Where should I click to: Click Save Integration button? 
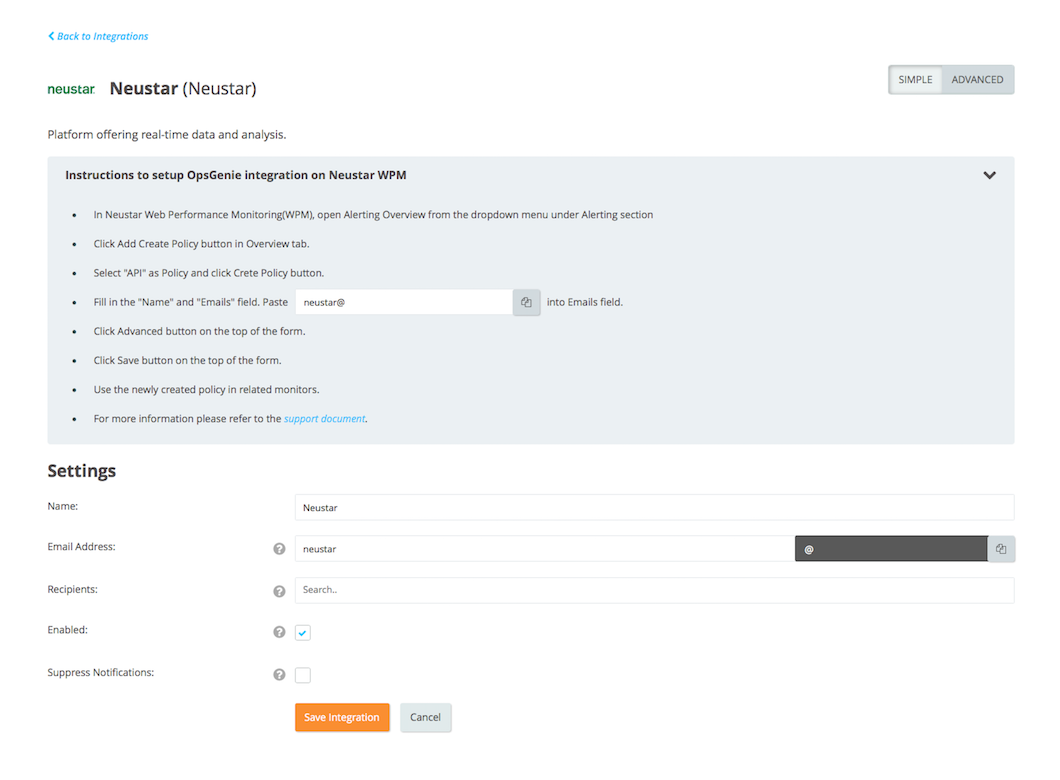(x=342, y=717)
